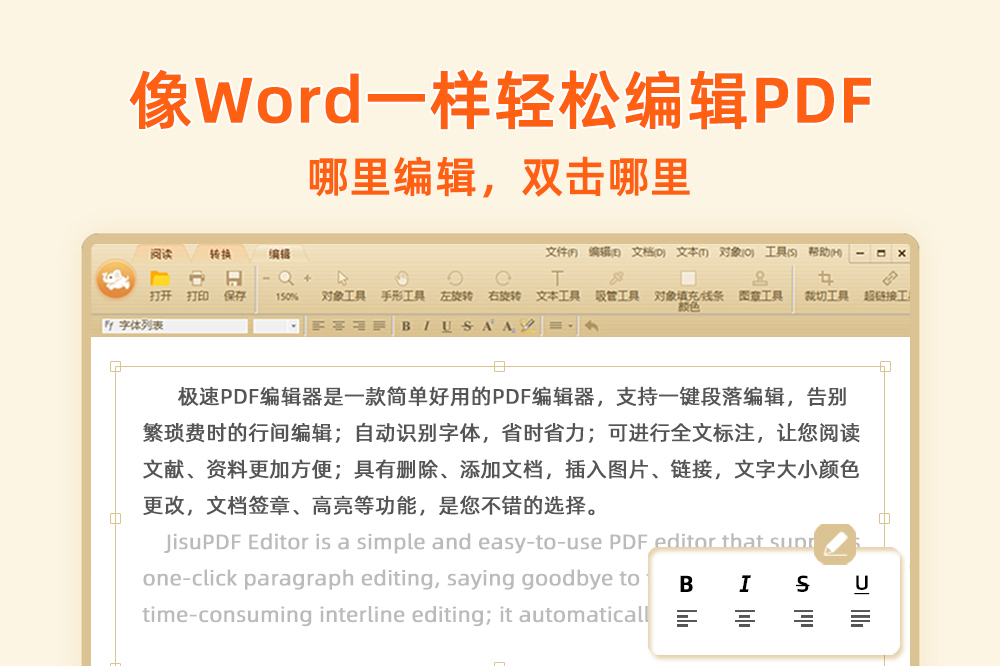
Task: Open the 文件(F) menu
Action: coord(561,252)
